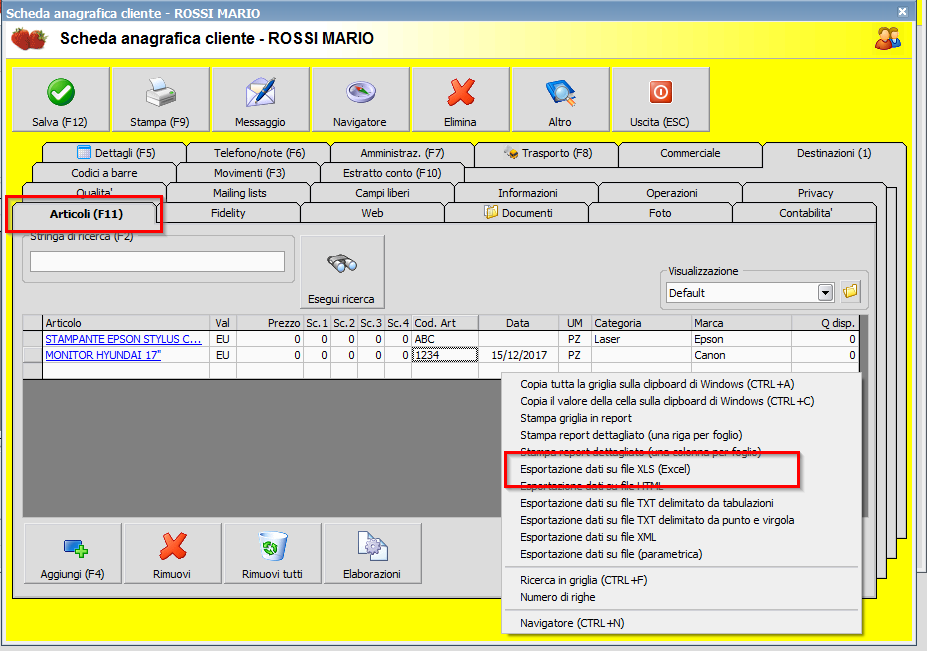This screenshot has width=927, height=651.
Task: Click the Aggiungi (F4) button
Action: tap(73, 553)
